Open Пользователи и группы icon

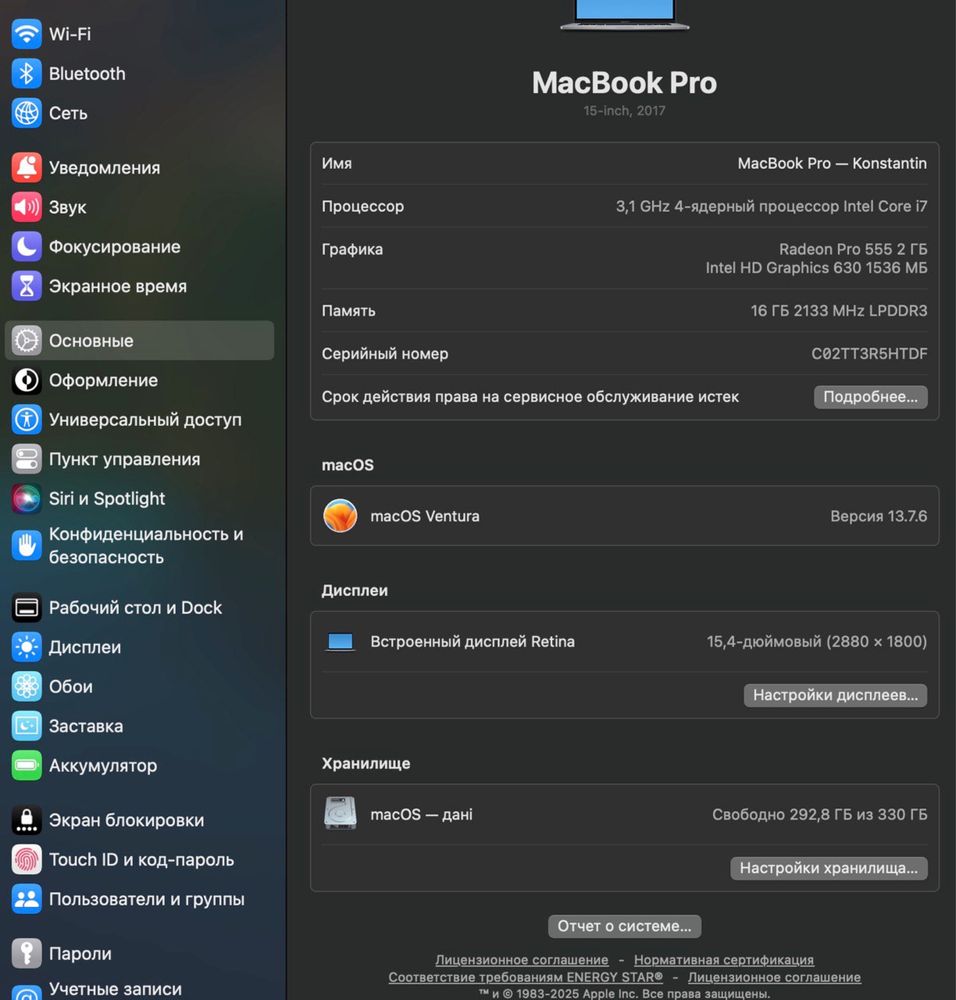26,899
